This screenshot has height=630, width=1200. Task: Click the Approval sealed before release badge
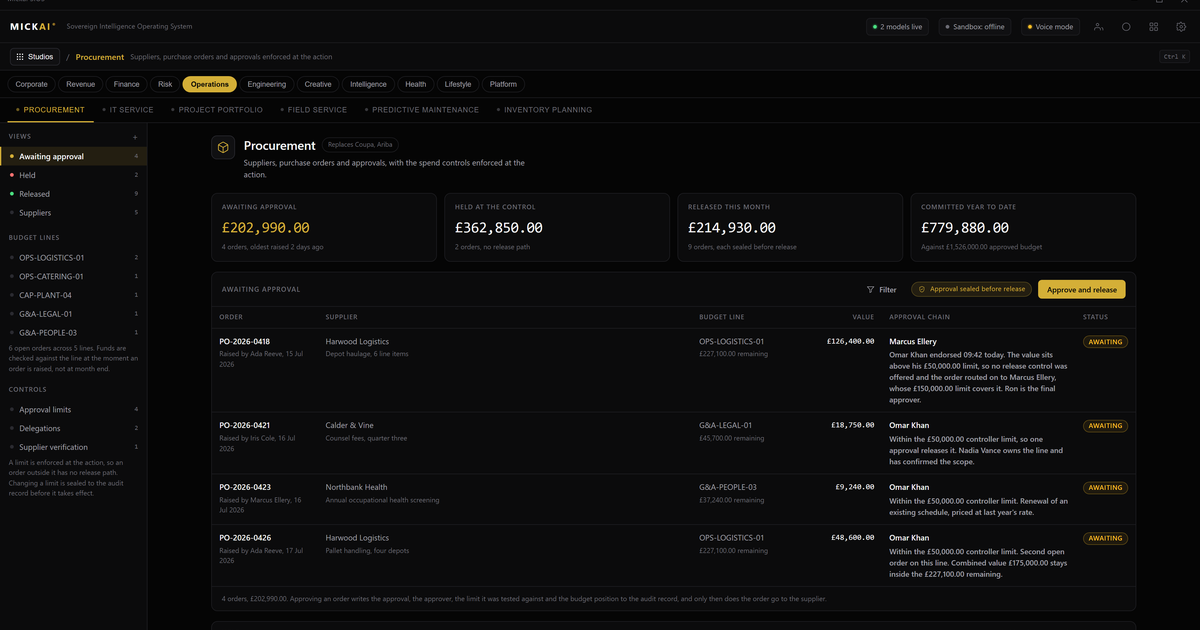(x=971, y=289)
